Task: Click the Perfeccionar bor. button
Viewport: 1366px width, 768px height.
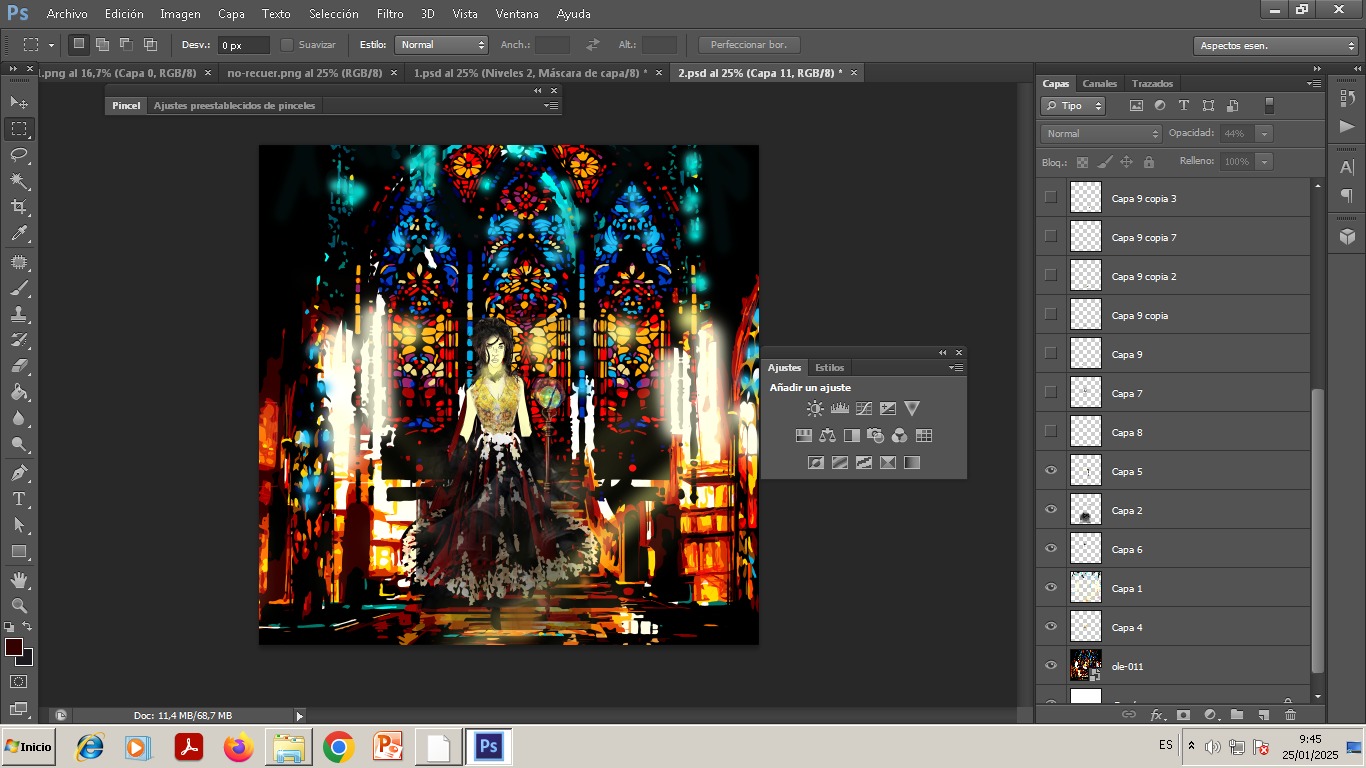Action: pyautogui.click(x=749, y=45)
